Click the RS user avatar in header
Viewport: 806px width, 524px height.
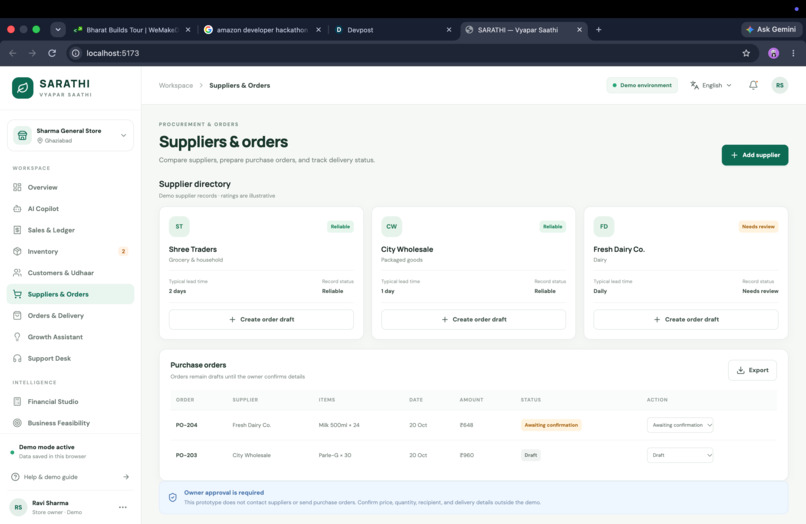(780, 85)
